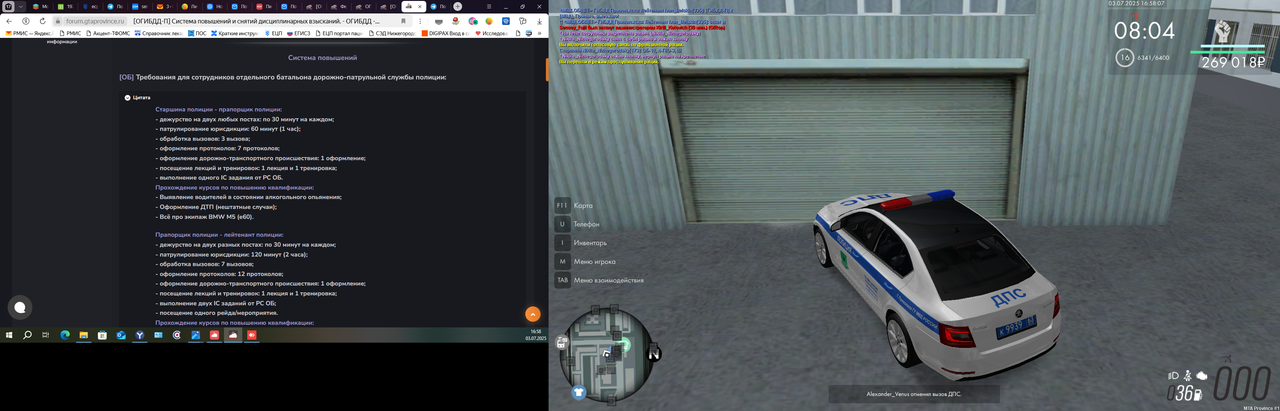This screenshot has height=411, width=1280.
Task: Click the fuel gauge 36 indicator
Action: (1185, 393)
